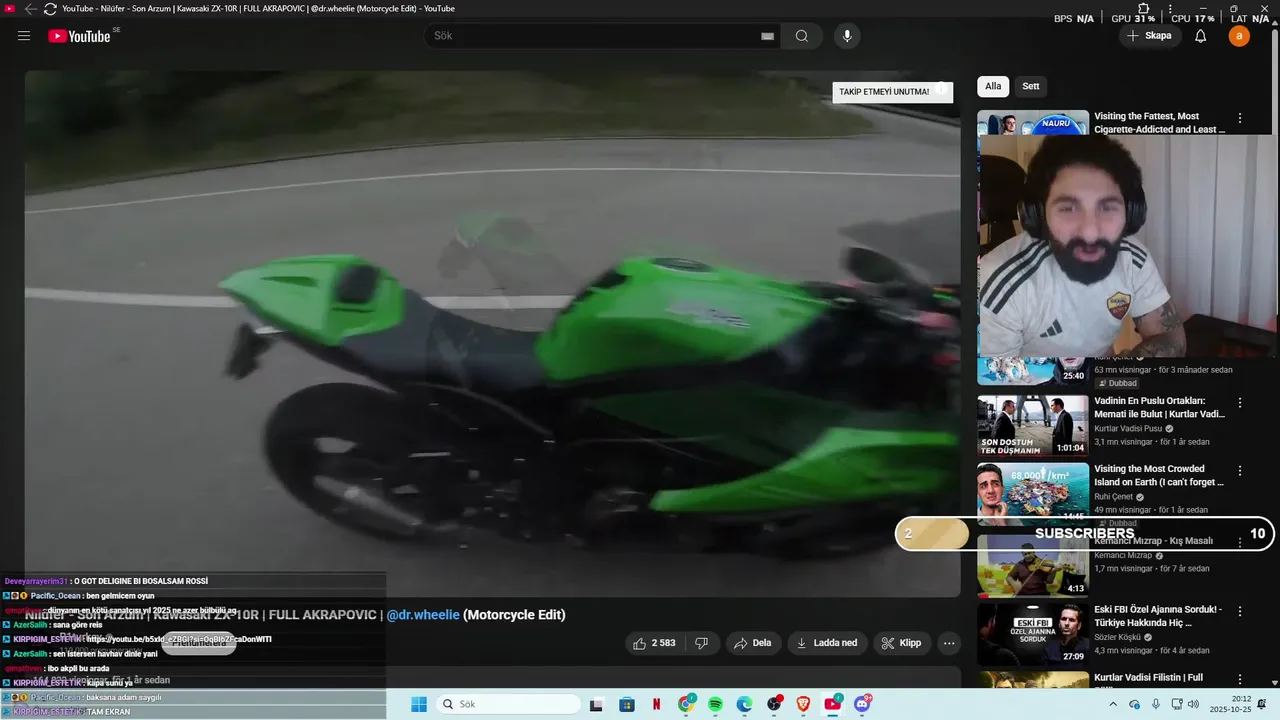1280x720 pixels.
Task: Open the Kurtlar Vadisi Pusu channel
Action: (x=1130, y=429)
